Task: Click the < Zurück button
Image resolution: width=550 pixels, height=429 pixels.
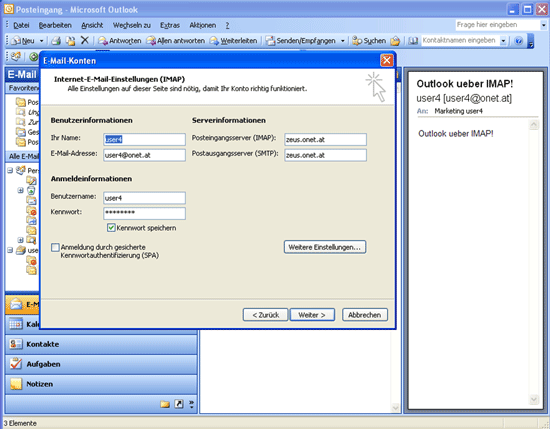Action: click(265, 315)
